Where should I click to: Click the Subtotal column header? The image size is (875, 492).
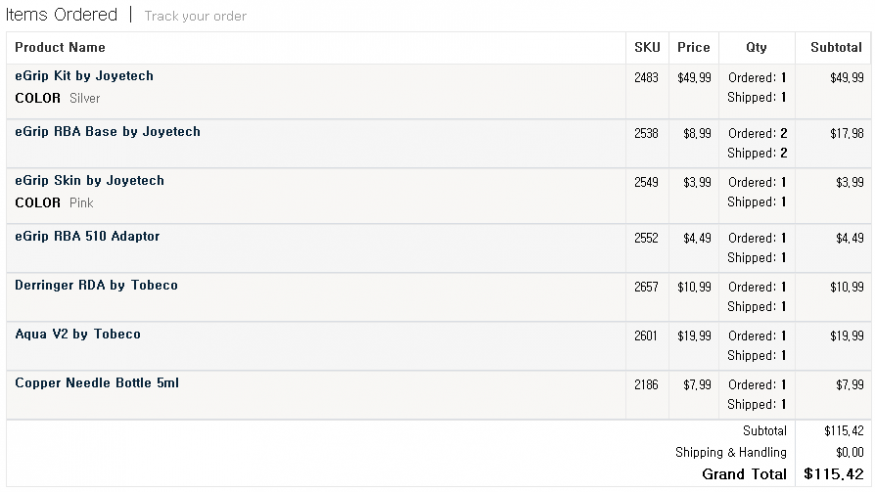click(x=836, y=47)
